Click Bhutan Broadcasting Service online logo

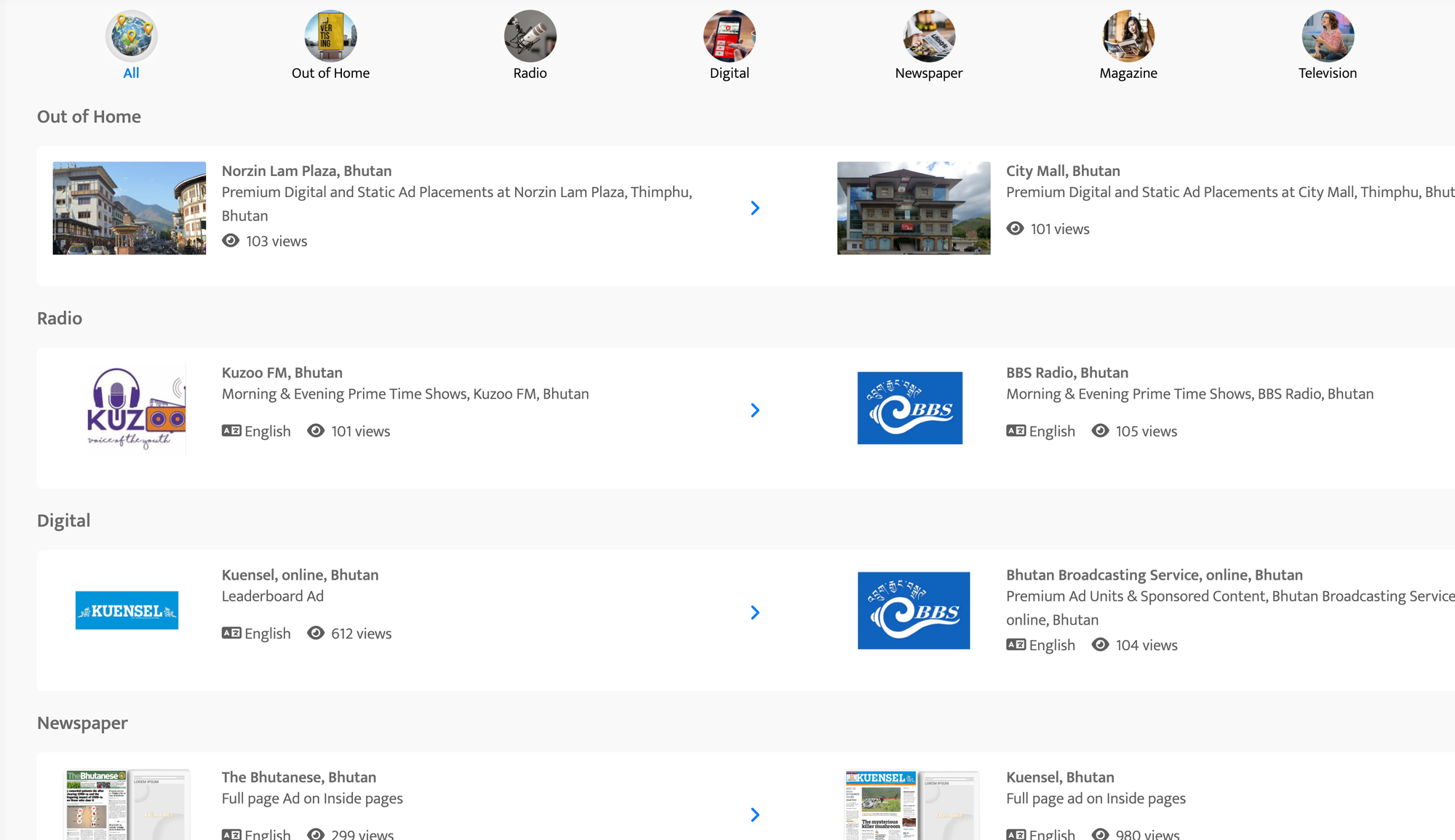pos(914,610)
